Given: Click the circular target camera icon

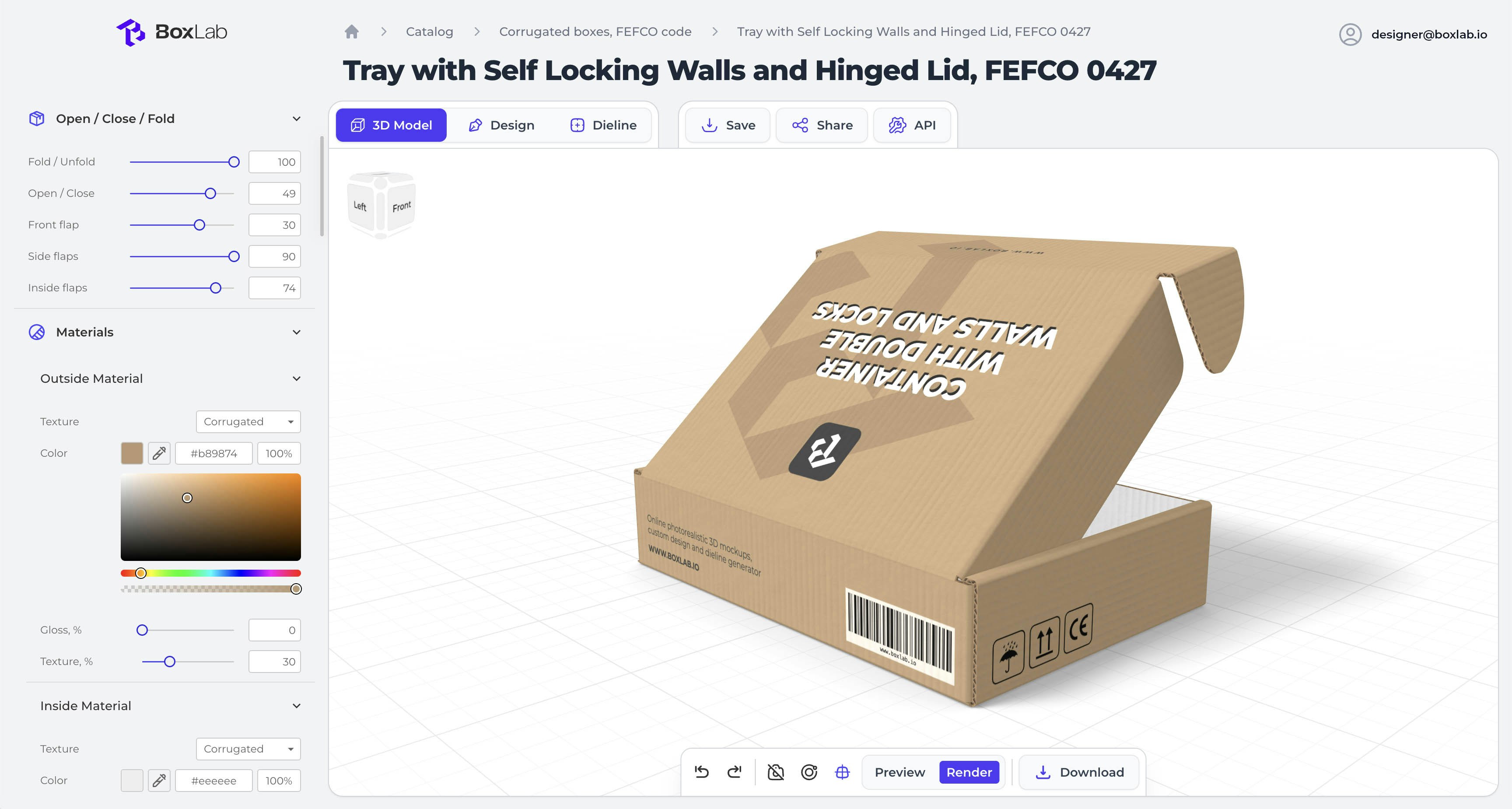Looking at the screenshot, I should (809, 772).
